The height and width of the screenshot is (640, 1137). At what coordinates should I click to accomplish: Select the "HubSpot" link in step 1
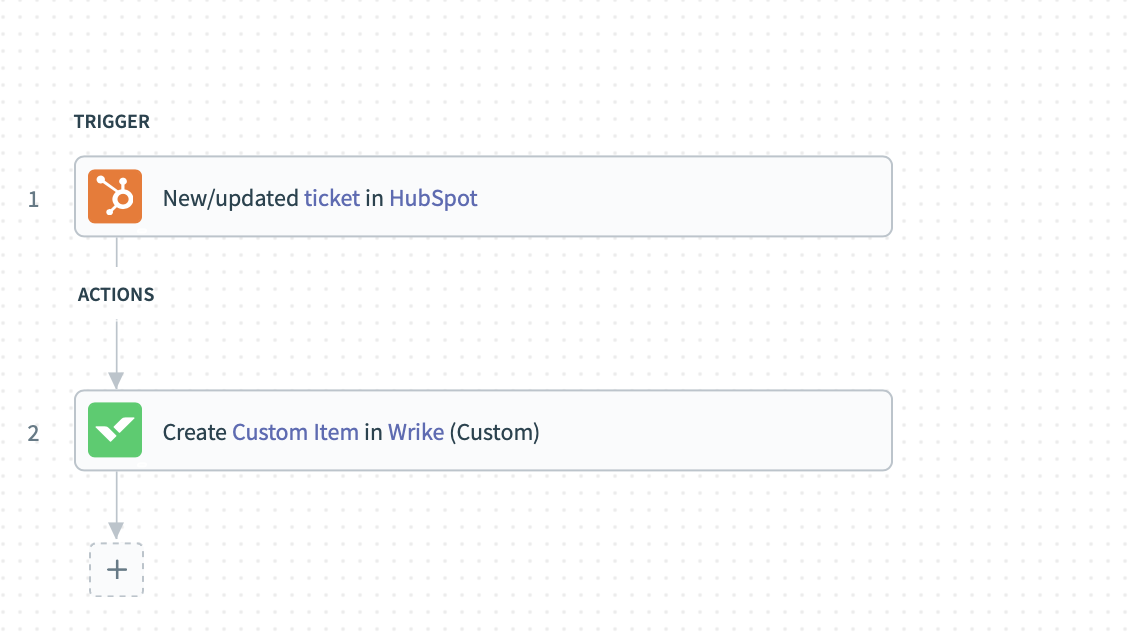coord(433,198)
